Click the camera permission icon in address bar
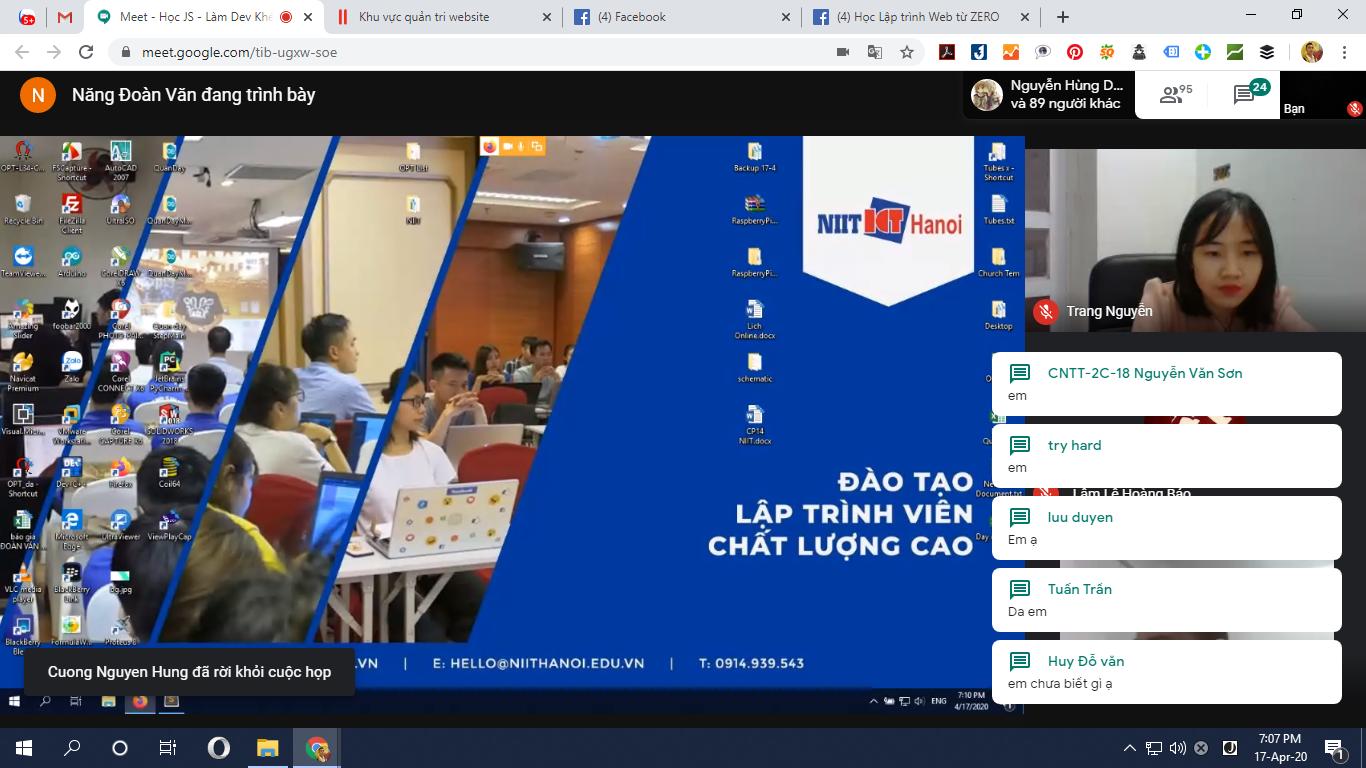This screenshot has width=1366, height=768. coord(843,52)
